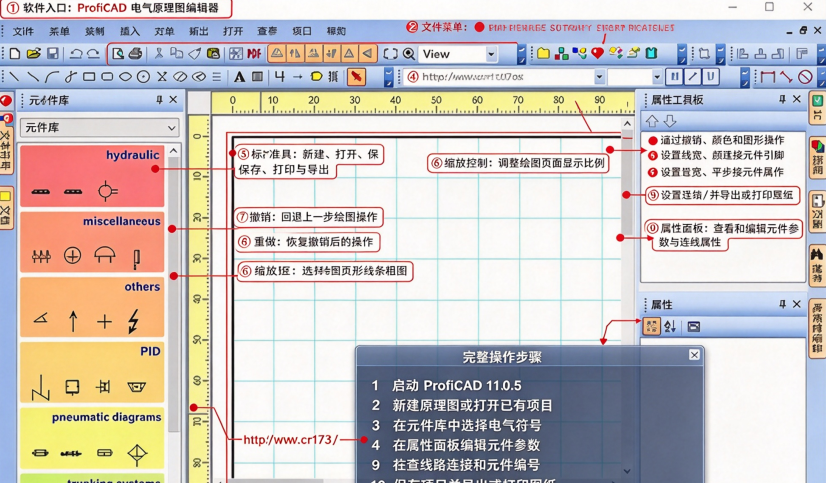Select the scissors cut icon
This screenshot has width=826, height=483.
tap(159, 54)
